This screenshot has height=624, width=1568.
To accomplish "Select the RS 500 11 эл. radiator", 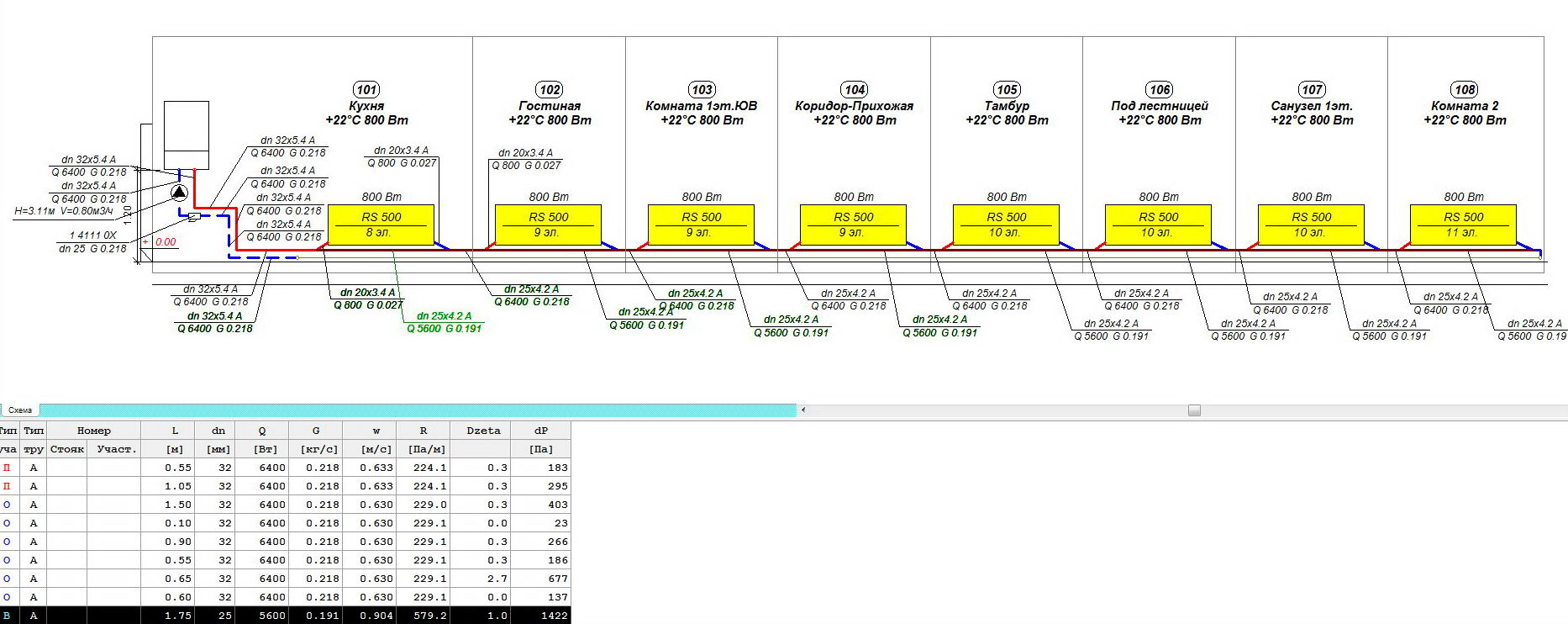I will tap(1463, 225).
